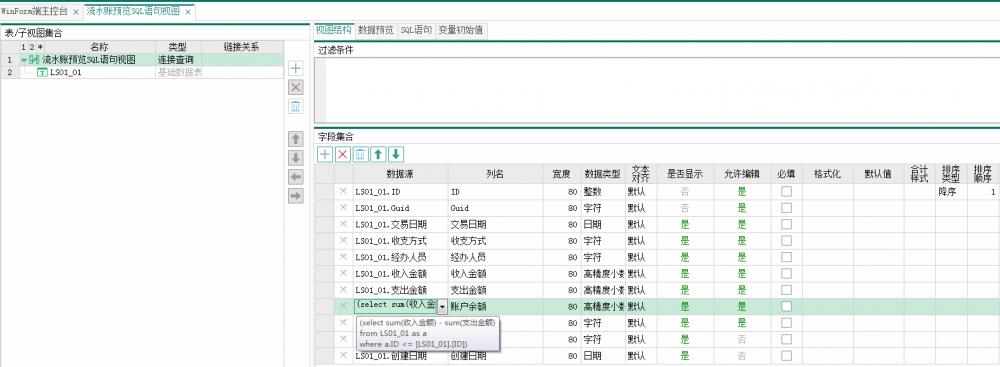Viewport: 1000px width, 367px height.
Task: Switch to the 数据预览 tab
Action: [376, 30]
